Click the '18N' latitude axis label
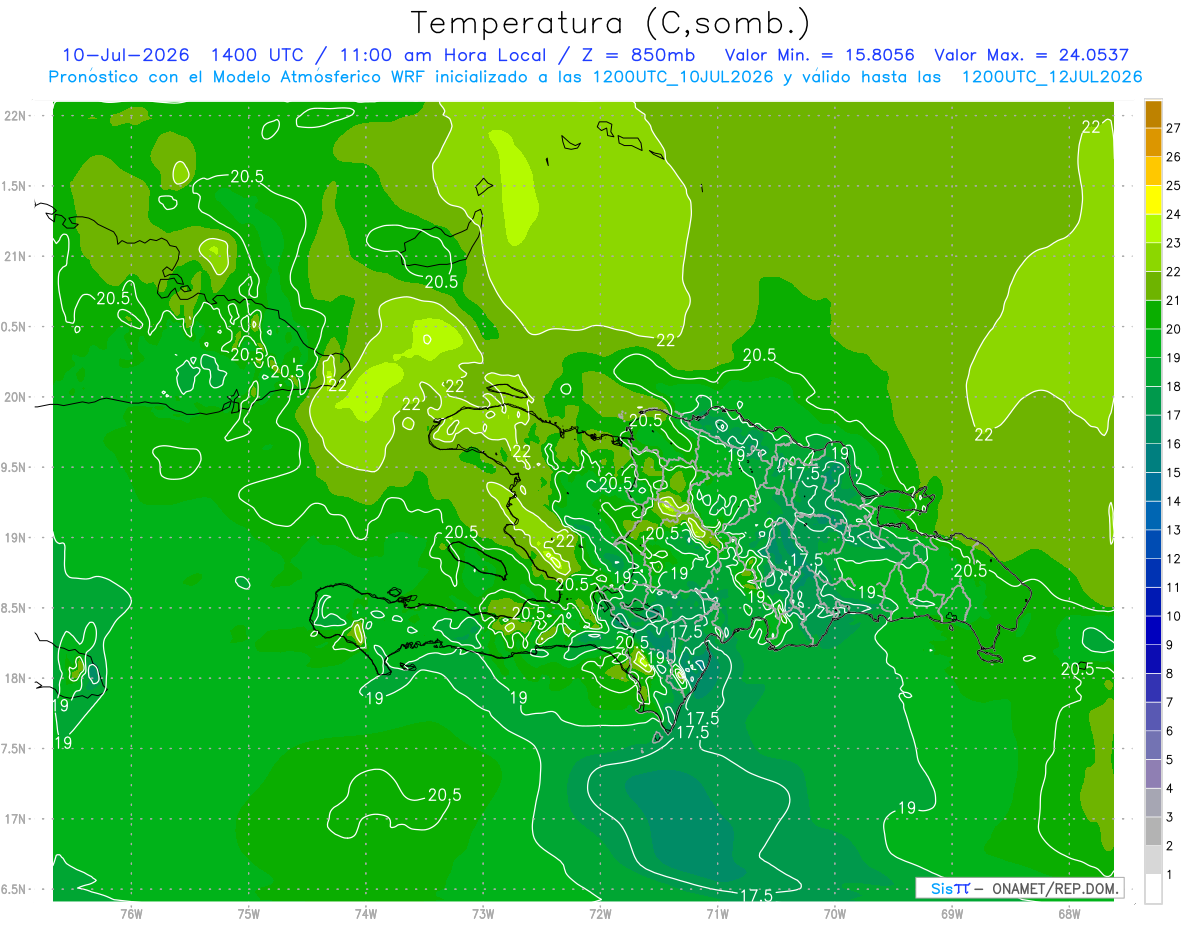Screen dimensions: 1200x927 15,678
